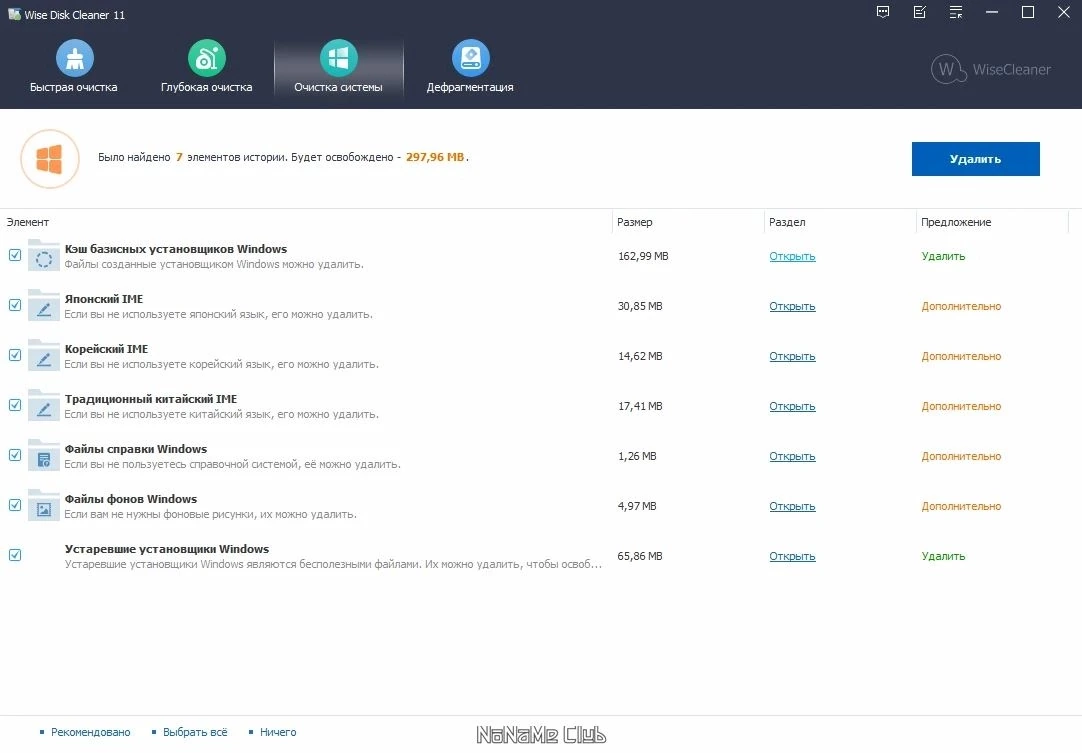This screenshot has width=1082, height=753.
Task: Sort by the Размер column header
Action: (x=635, y=222)
